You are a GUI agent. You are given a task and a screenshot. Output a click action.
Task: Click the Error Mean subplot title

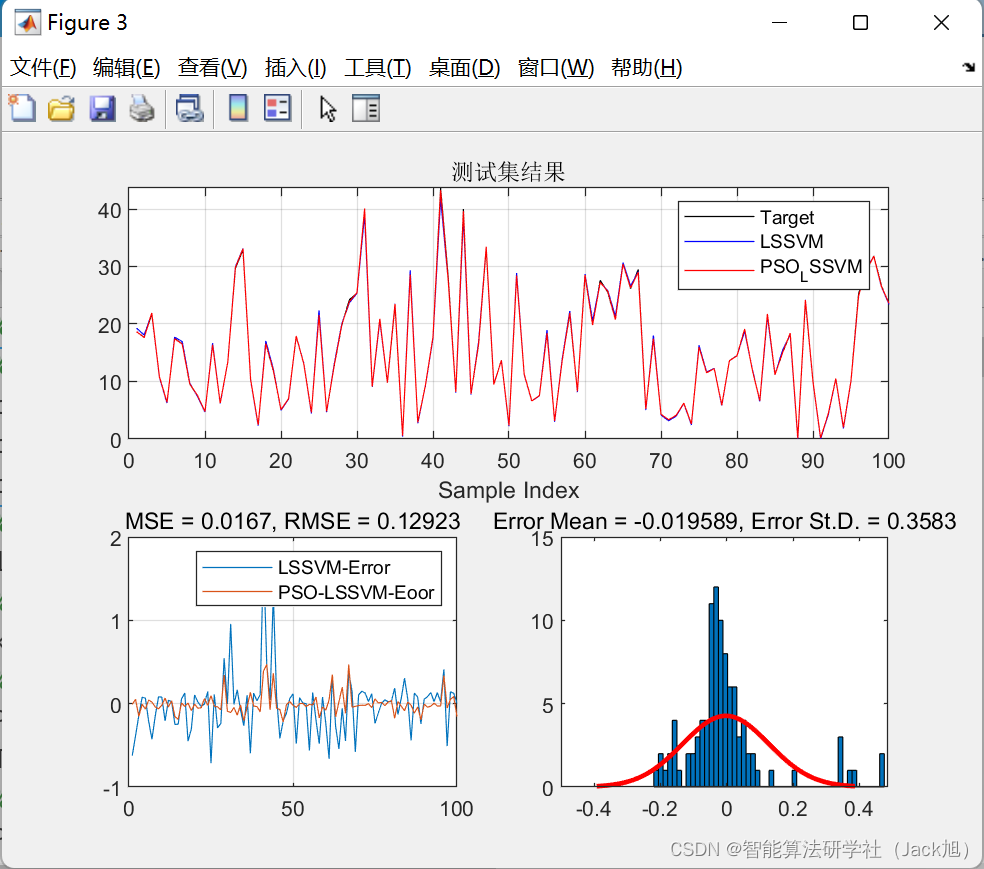[x=725, y=521]
